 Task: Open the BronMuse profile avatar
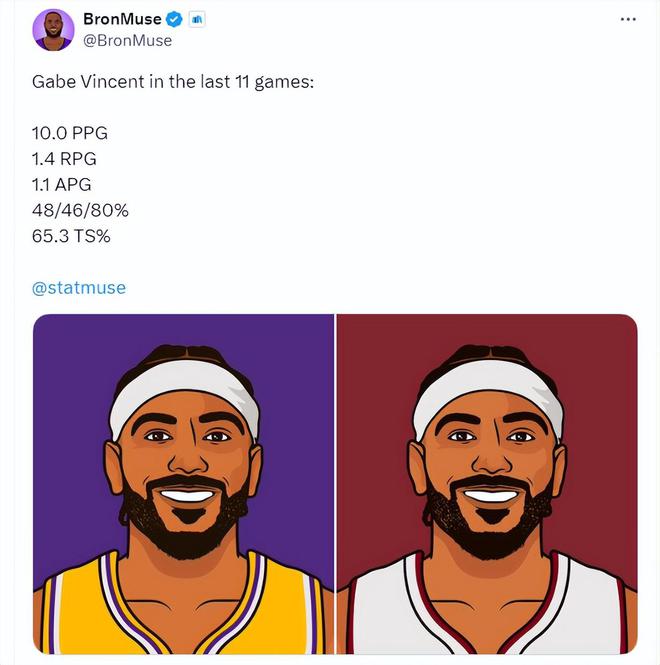pyautogui.click(x=53, y=30)
